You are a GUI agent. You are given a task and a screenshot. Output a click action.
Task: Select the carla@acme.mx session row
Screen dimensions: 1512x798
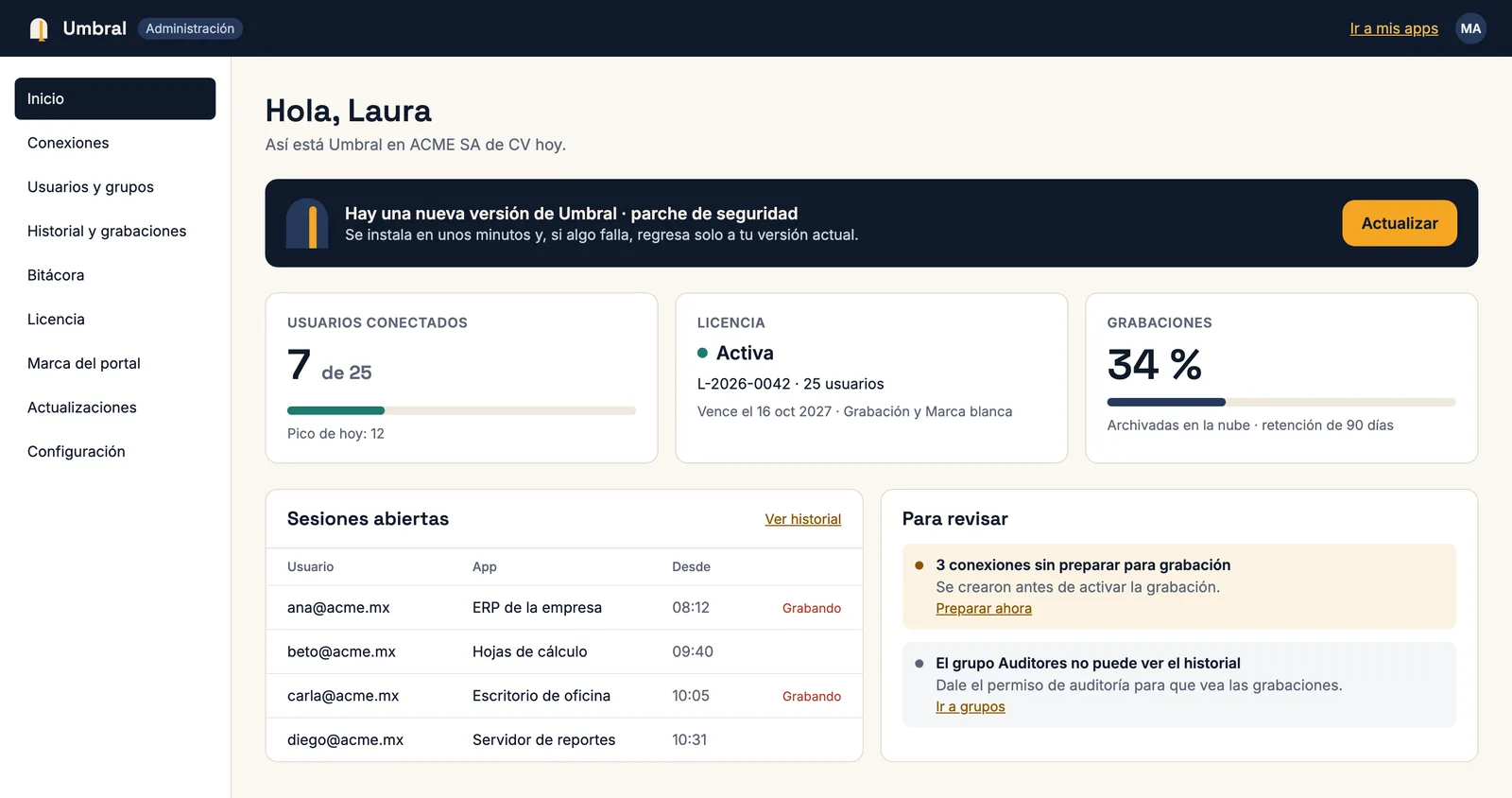click(x=564, y=696)
